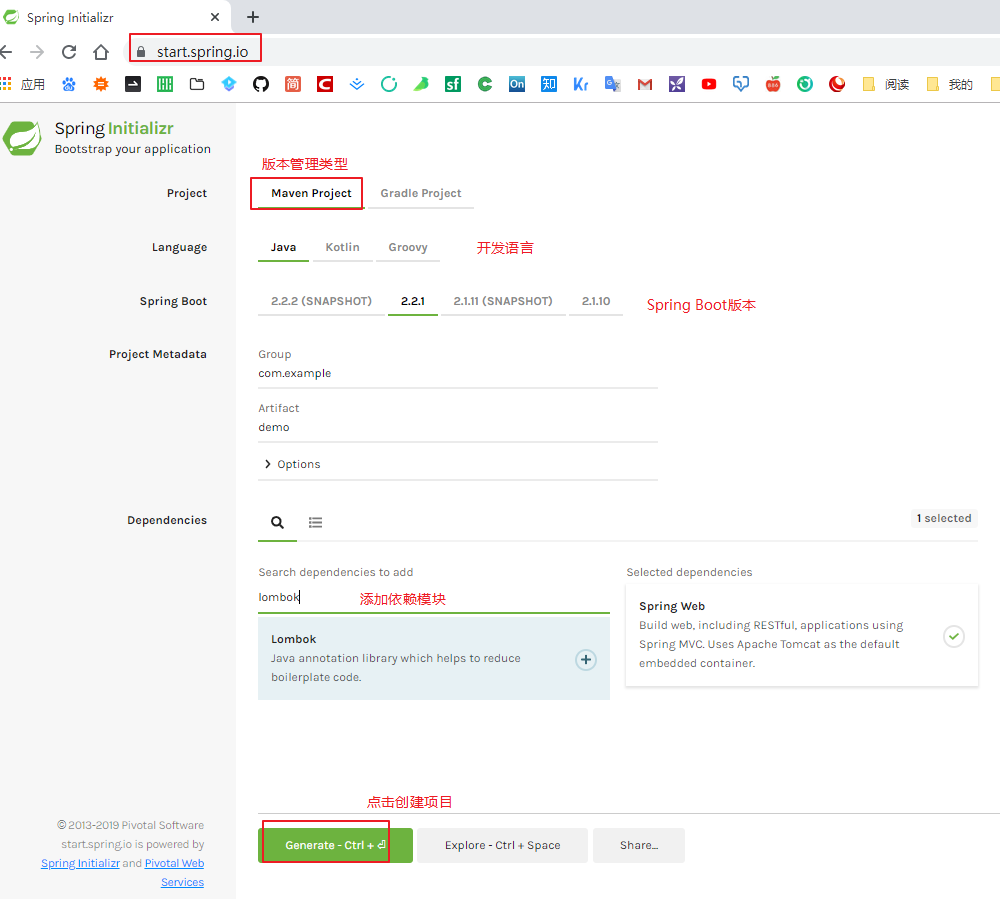Click the plus icon to add Lombok
Screen dimensions: 1000x899
[x=585, y=659]
